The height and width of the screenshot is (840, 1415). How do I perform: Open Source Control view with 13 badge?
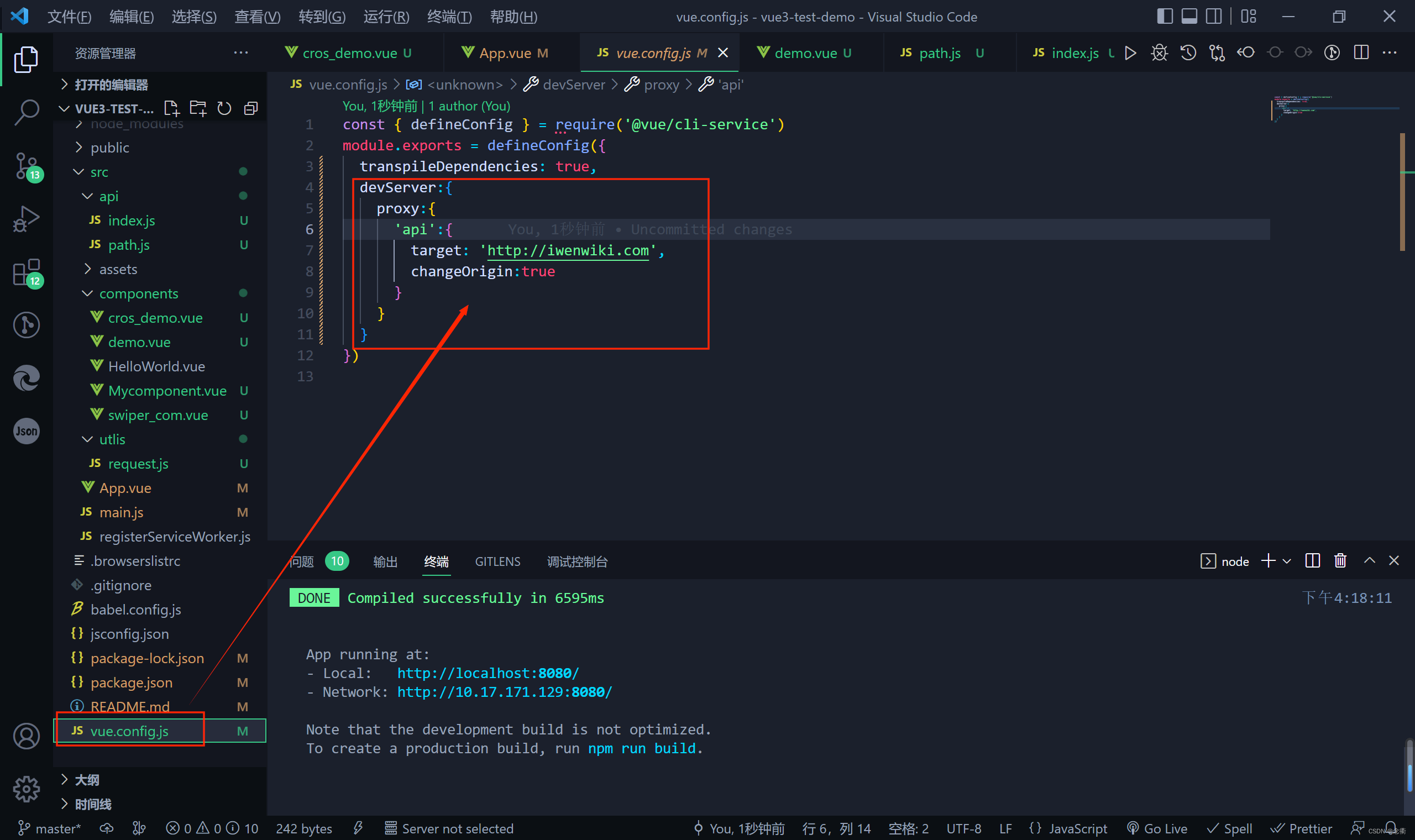click(26, 165)
